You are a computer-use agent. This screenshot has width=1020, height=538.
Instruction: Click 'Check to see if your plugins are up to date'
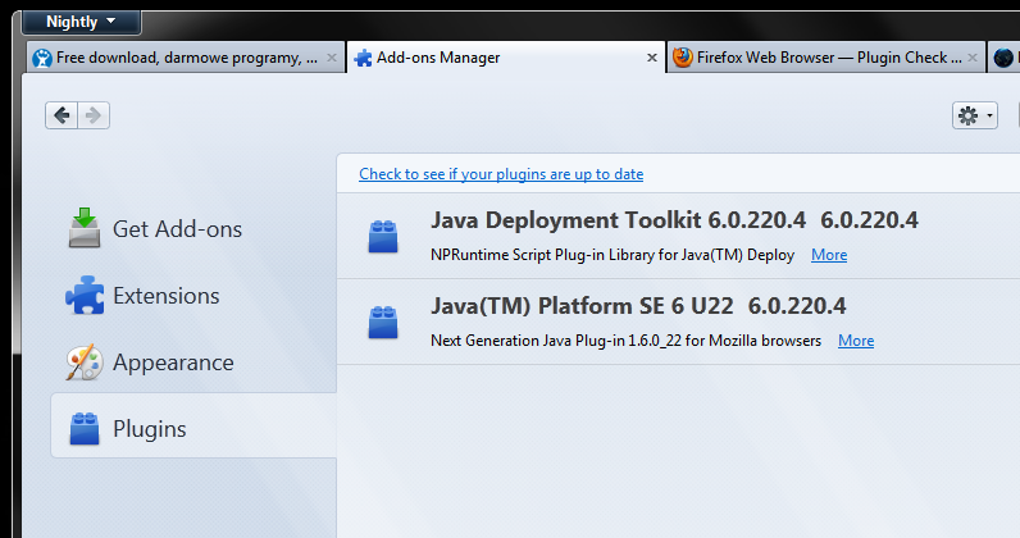[501, 174]
